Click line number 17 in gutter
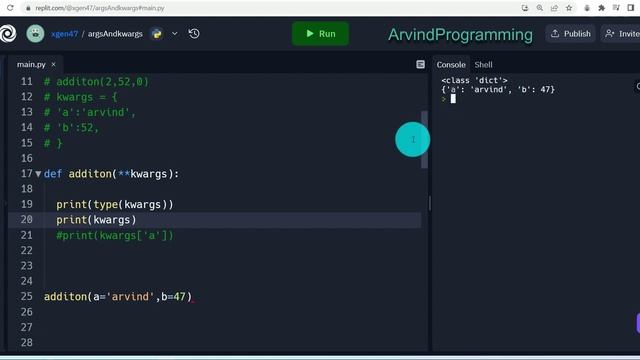640x360 pixels. (x=27, y=173)
